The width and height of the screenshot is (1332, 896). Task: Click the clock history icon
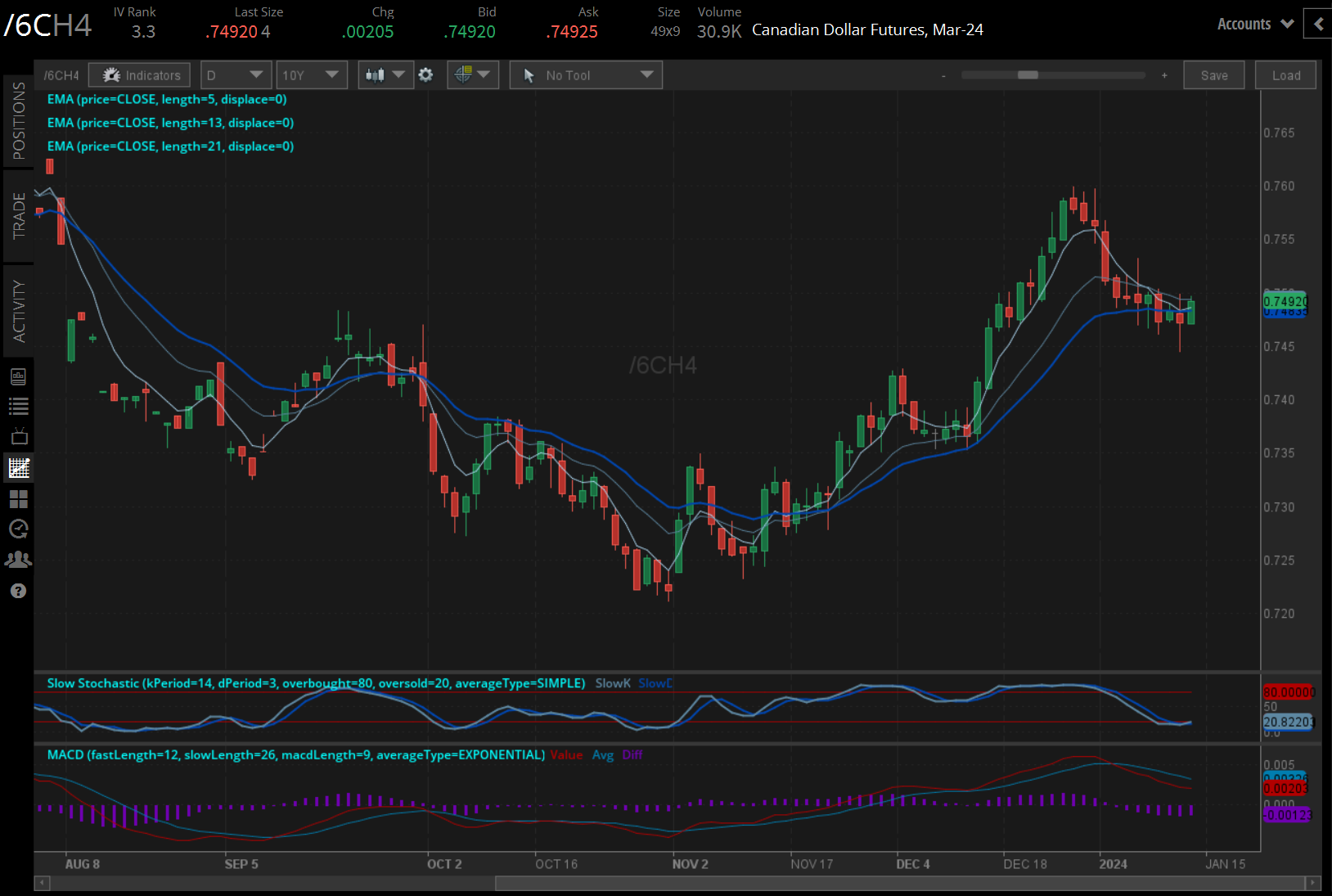click(18, 529)
